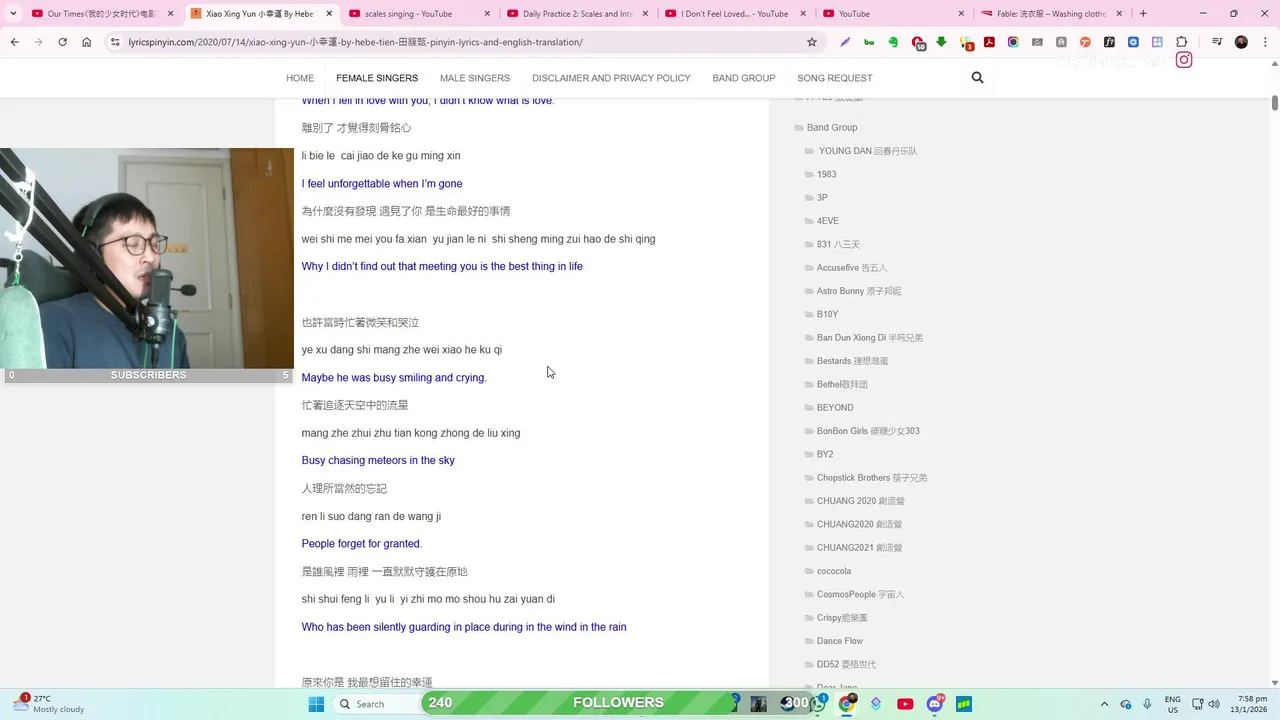The image size is (1280, 720).
Task: Open the Evernote elephant extension
Action: (x=893, y=42)
